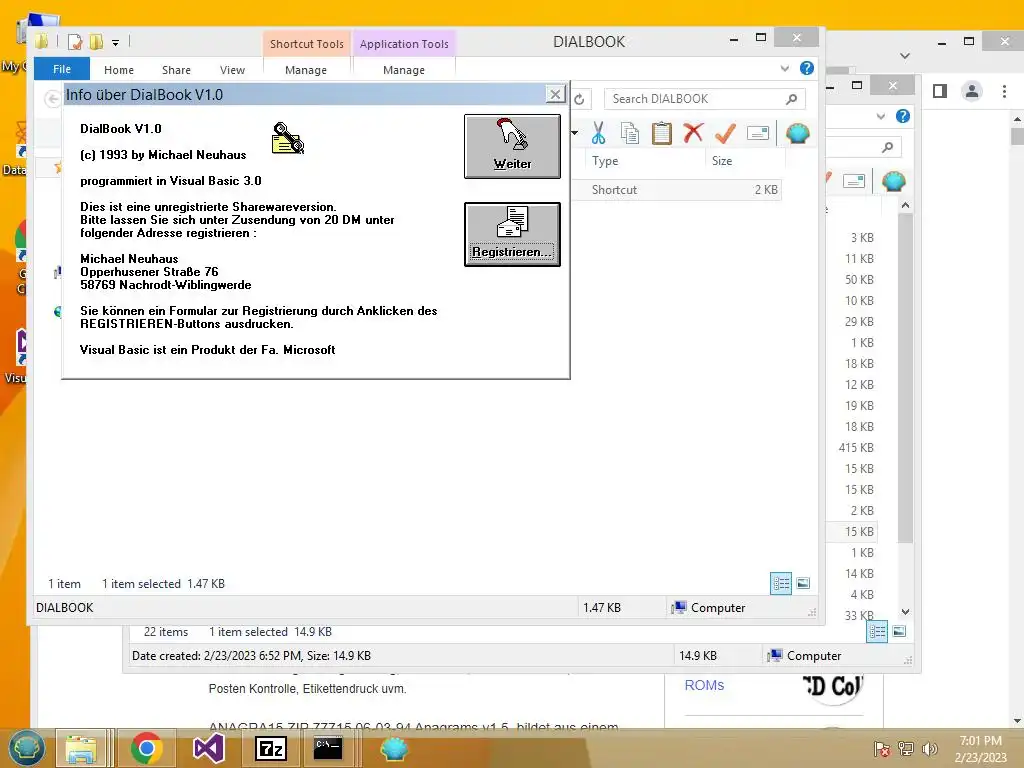Open Action Center flag in system tray
This screenshot has width=1024, height=768.
point(882,748)
